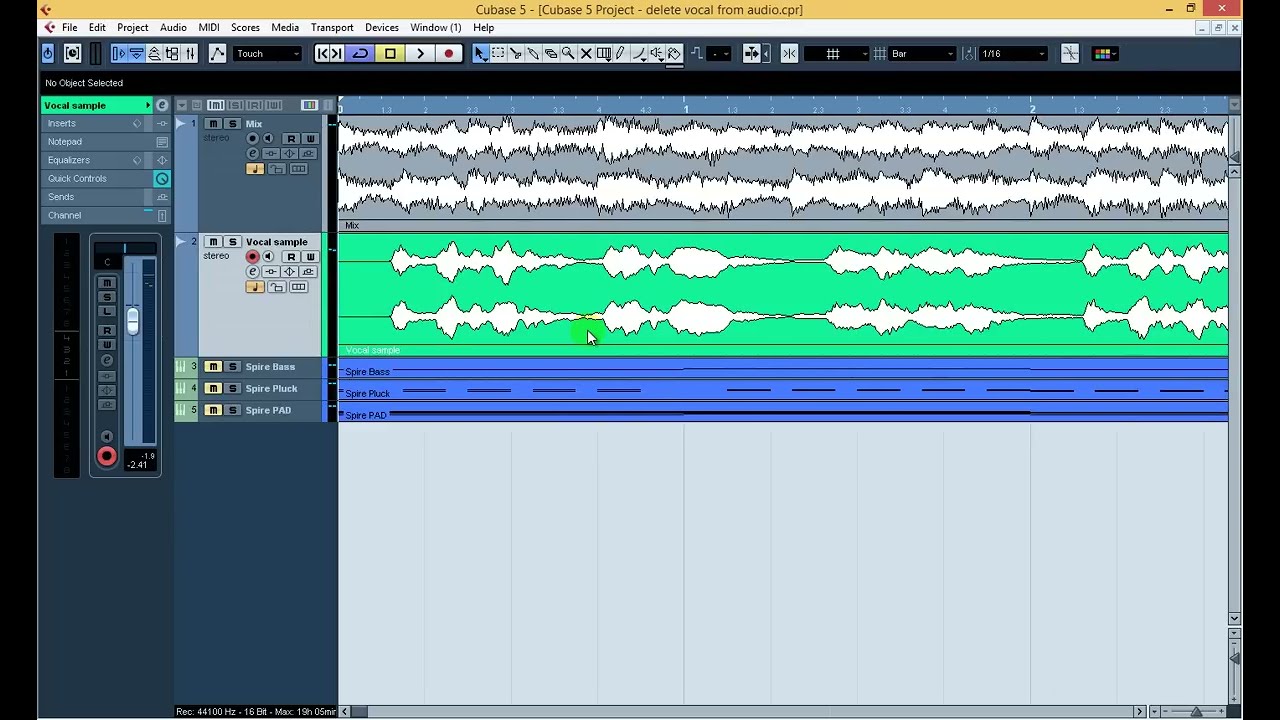Mute the Spire PAD track
1280x720 pixels.
pos(213,410)
